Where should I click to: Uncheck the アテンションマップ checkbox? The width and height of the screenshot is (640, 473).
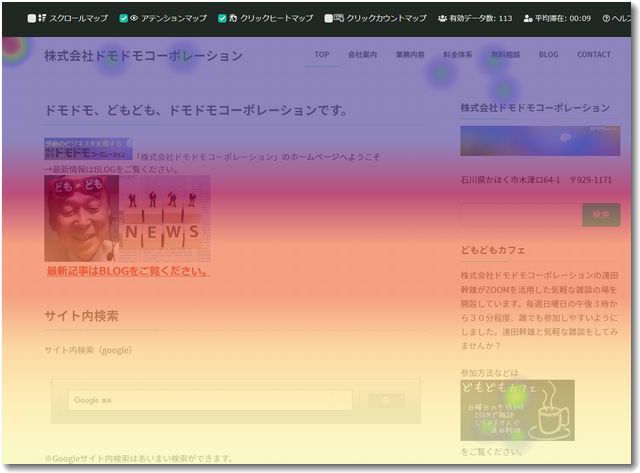(x=123, y=18)
